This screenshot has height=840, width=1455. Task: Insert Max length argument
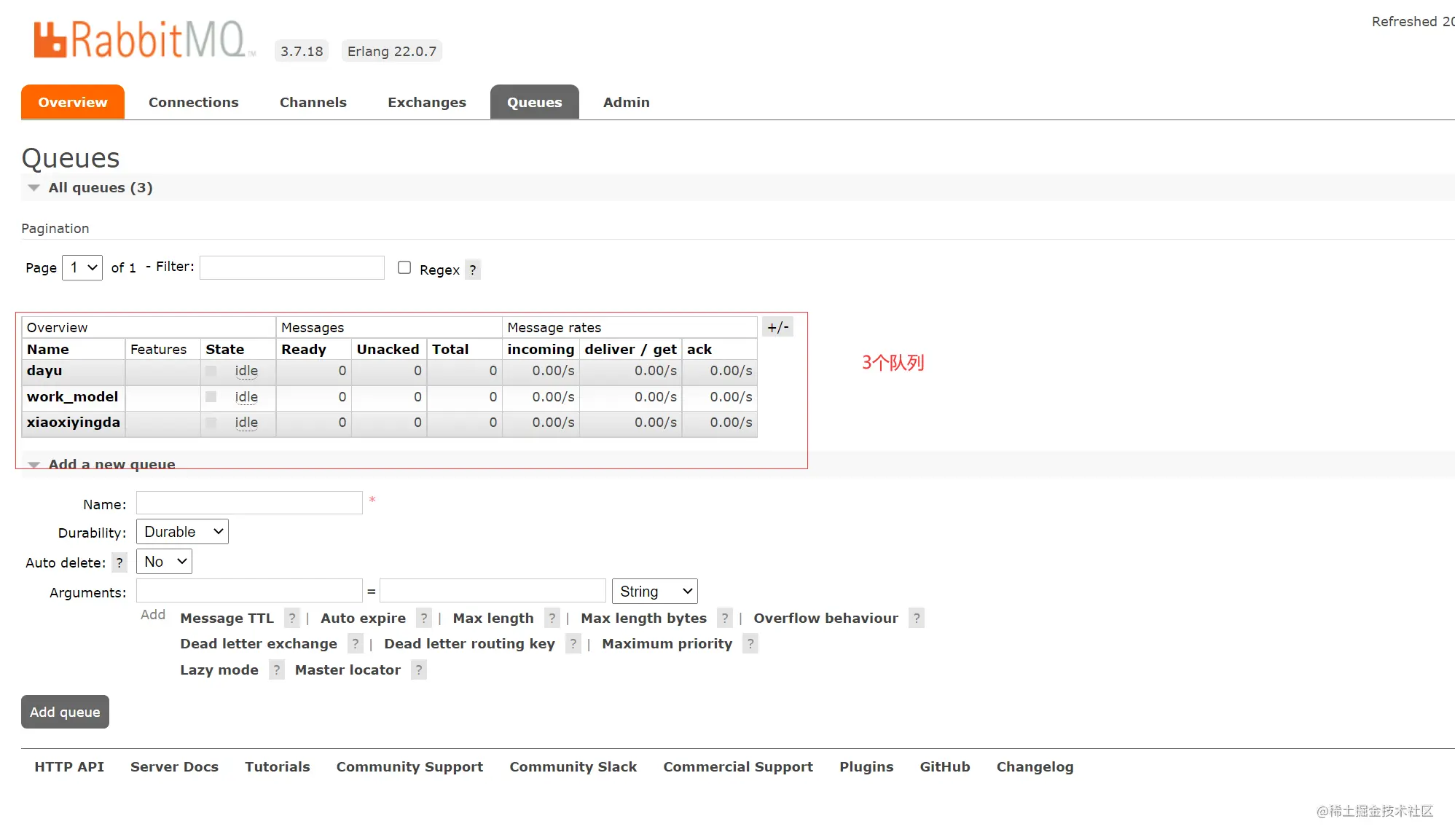pos(493,619)
